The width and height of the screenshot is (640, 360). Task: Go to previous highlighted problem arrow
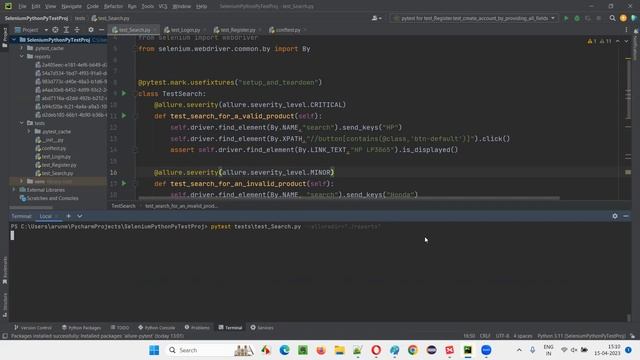click(618, 41)
